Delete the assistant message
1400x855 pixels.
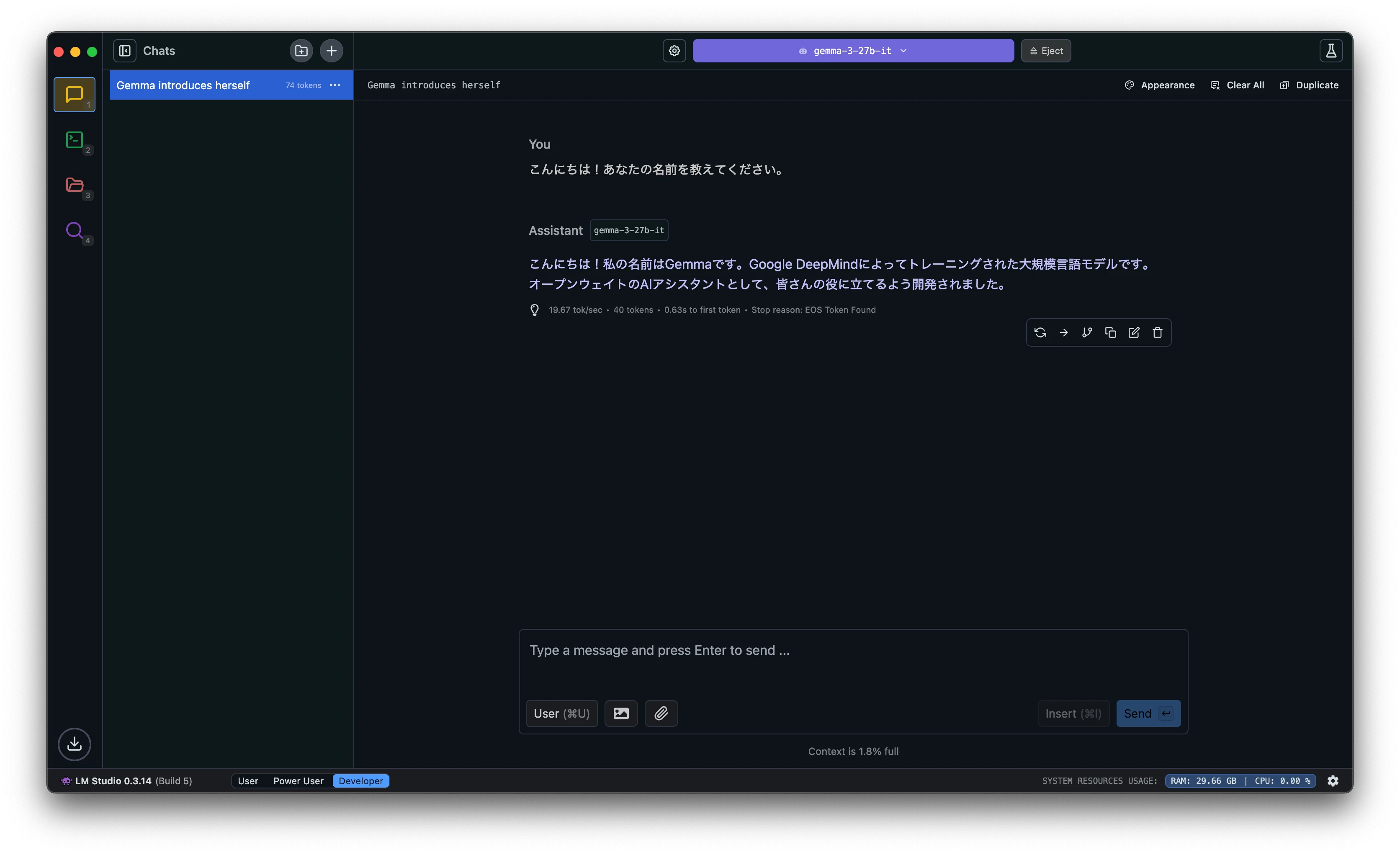click(x=1157, y=332)
